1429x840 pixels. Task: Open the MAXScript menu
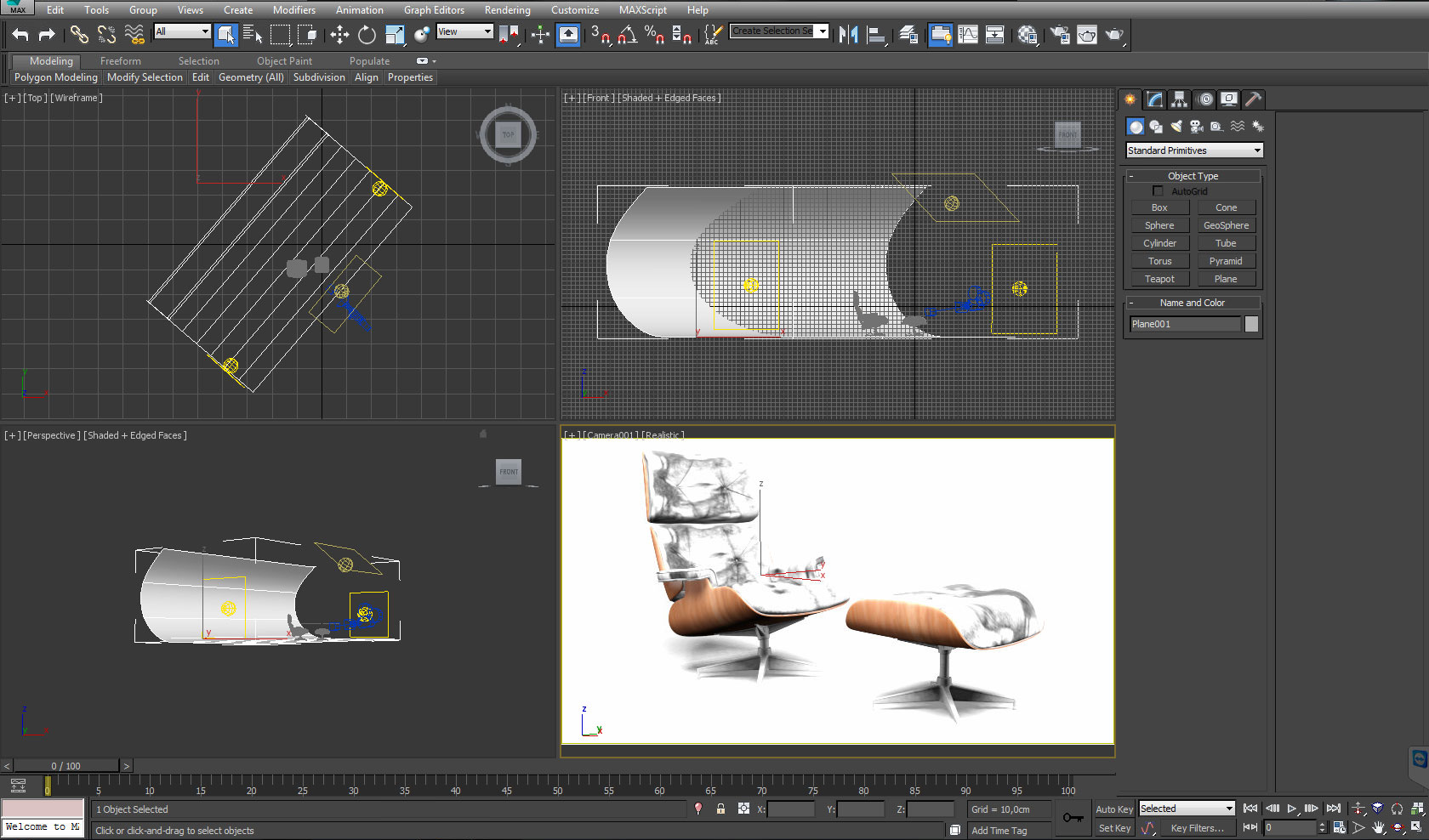(x=643, y=10)
